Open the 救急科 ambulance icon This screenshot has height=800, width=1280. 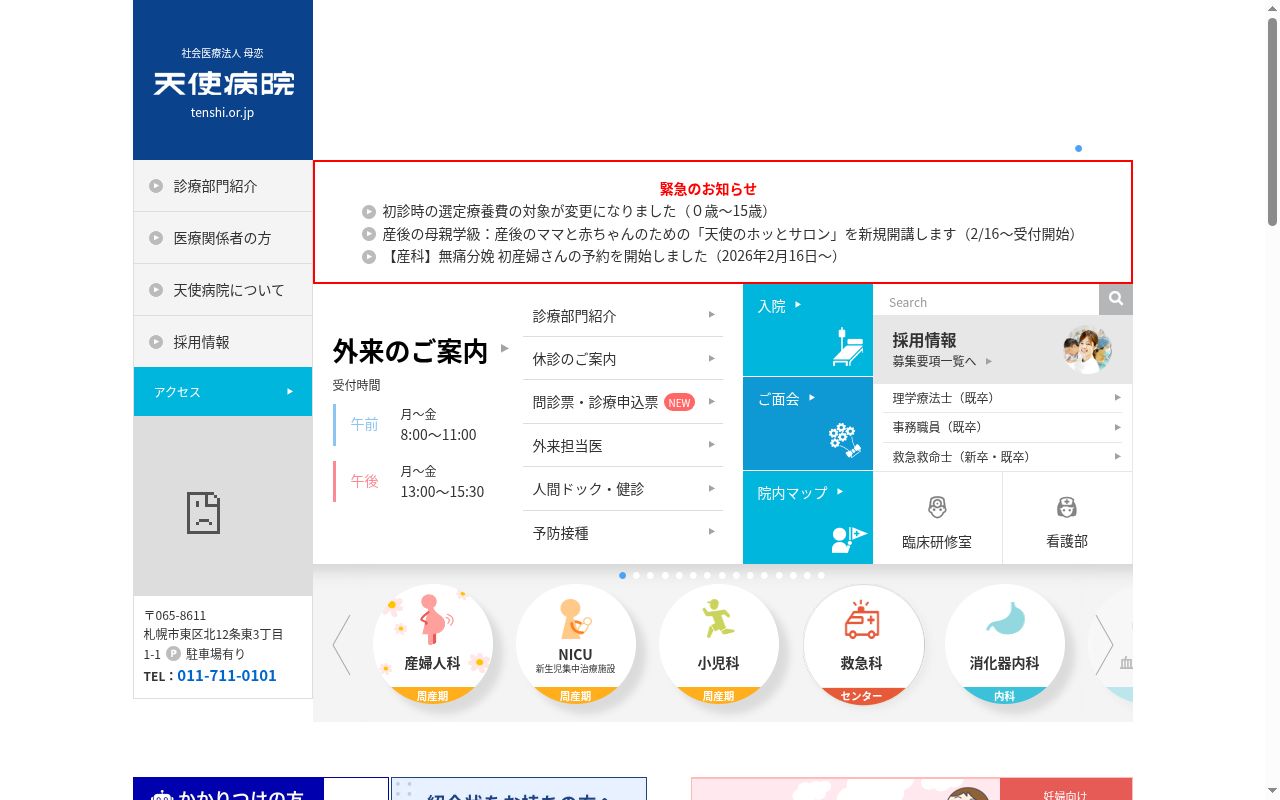tap(862, 644)
